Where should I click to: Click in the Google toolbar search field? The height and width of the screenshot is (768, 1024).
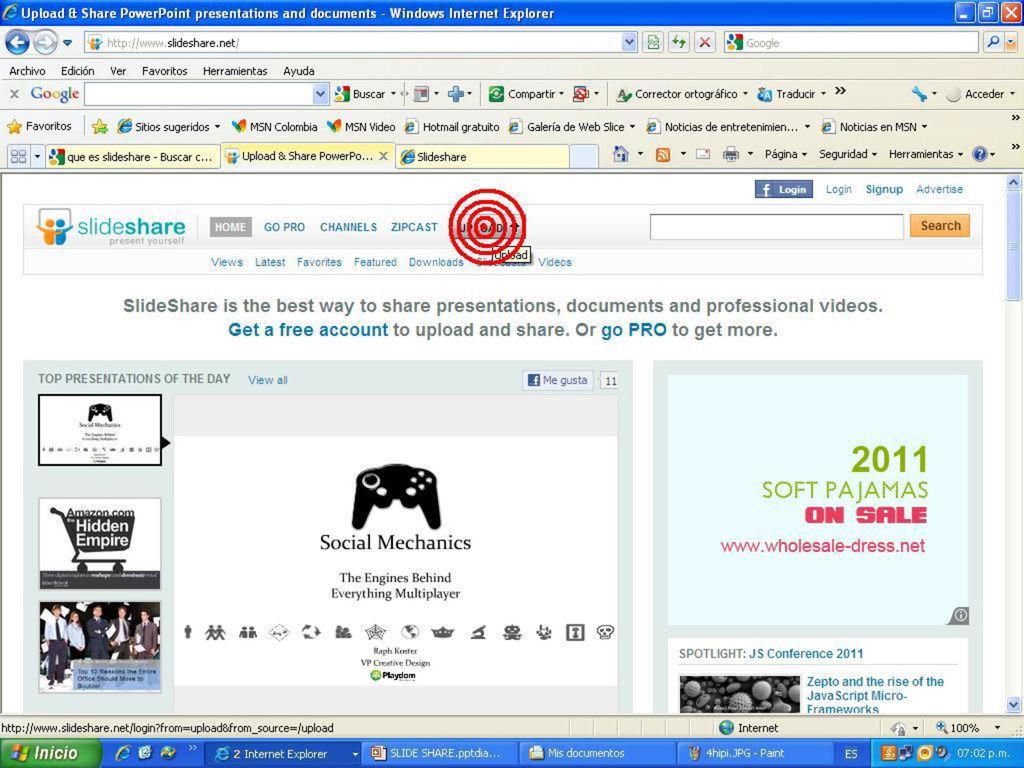[x=199, y=94]
